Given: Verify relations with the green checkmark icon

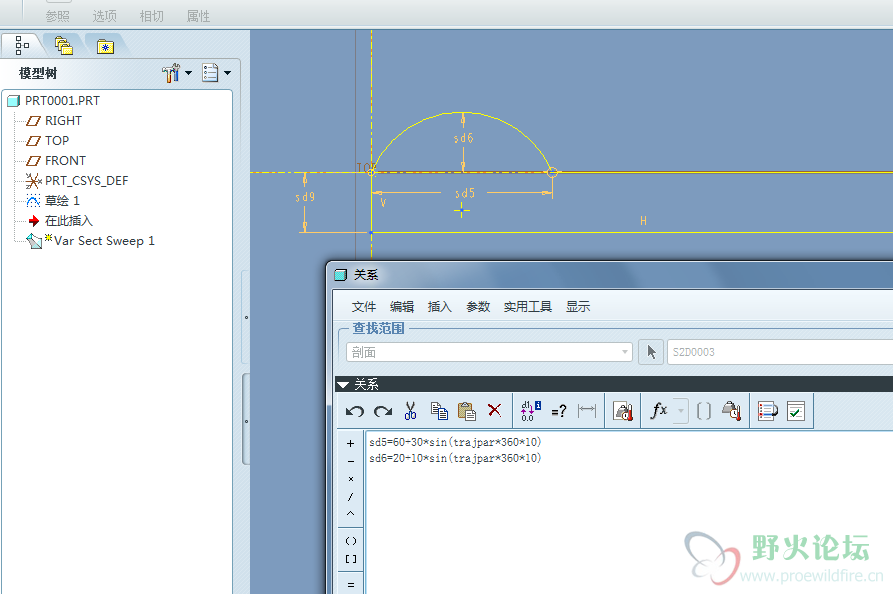Looking at the screenshot, I should click(796, 411).
